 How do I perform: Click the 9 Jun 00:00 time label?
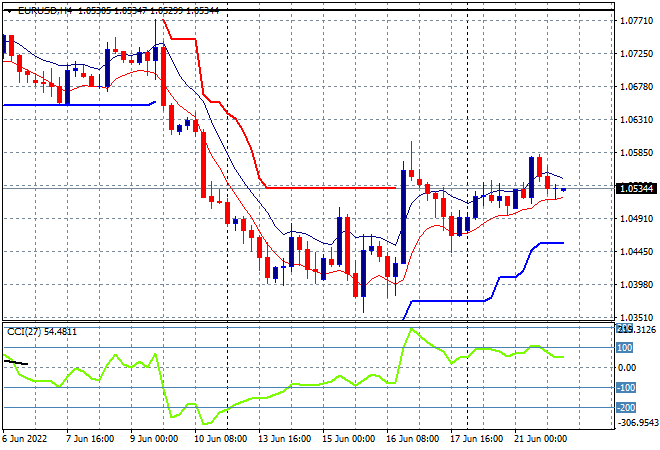(154, 439)
